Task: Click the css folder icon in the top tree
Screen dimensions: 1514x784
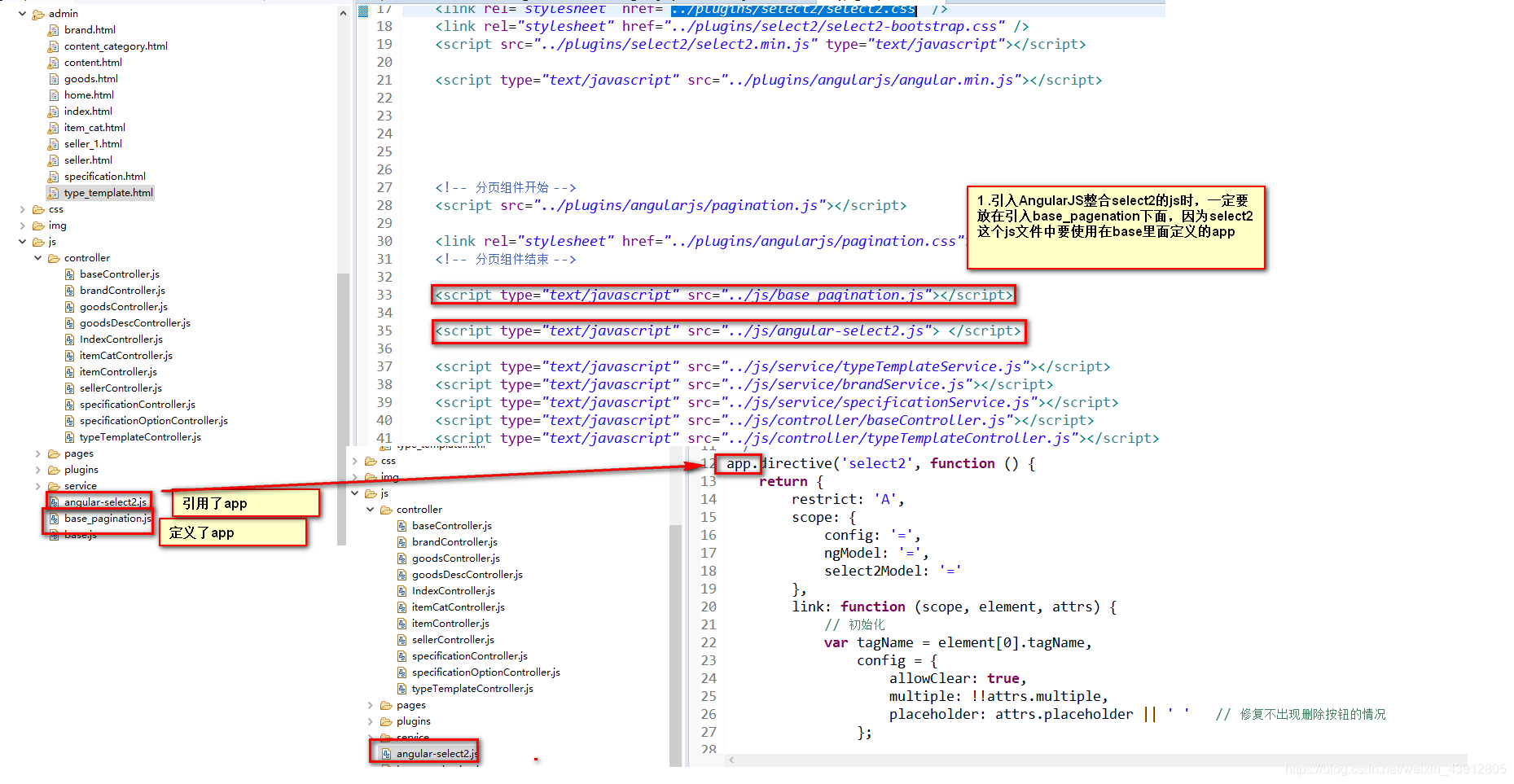Action: click(38, 209)
